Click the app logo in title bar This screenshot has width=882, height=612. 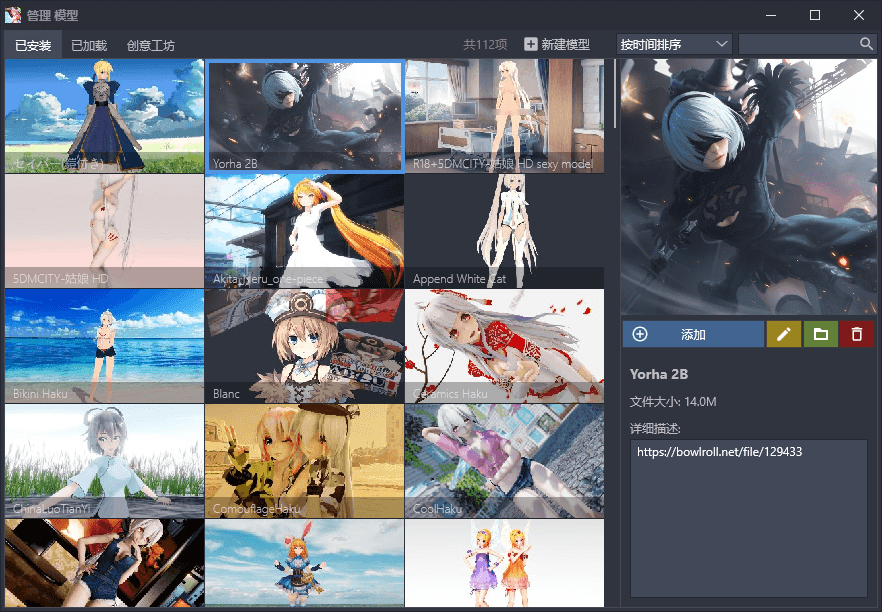pos(13,15)
